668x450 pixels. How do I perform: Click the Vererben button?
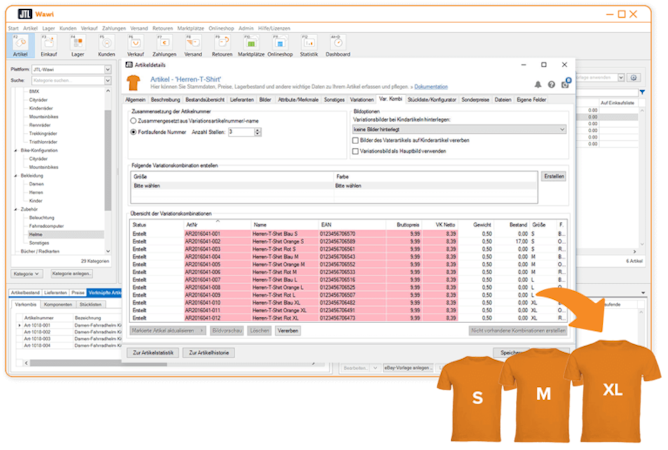tap(288, 331)
